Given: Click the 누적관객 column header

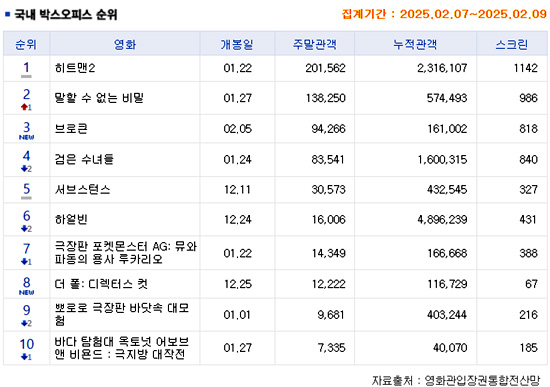Looking at the screenshot, I should coord(415,44).
